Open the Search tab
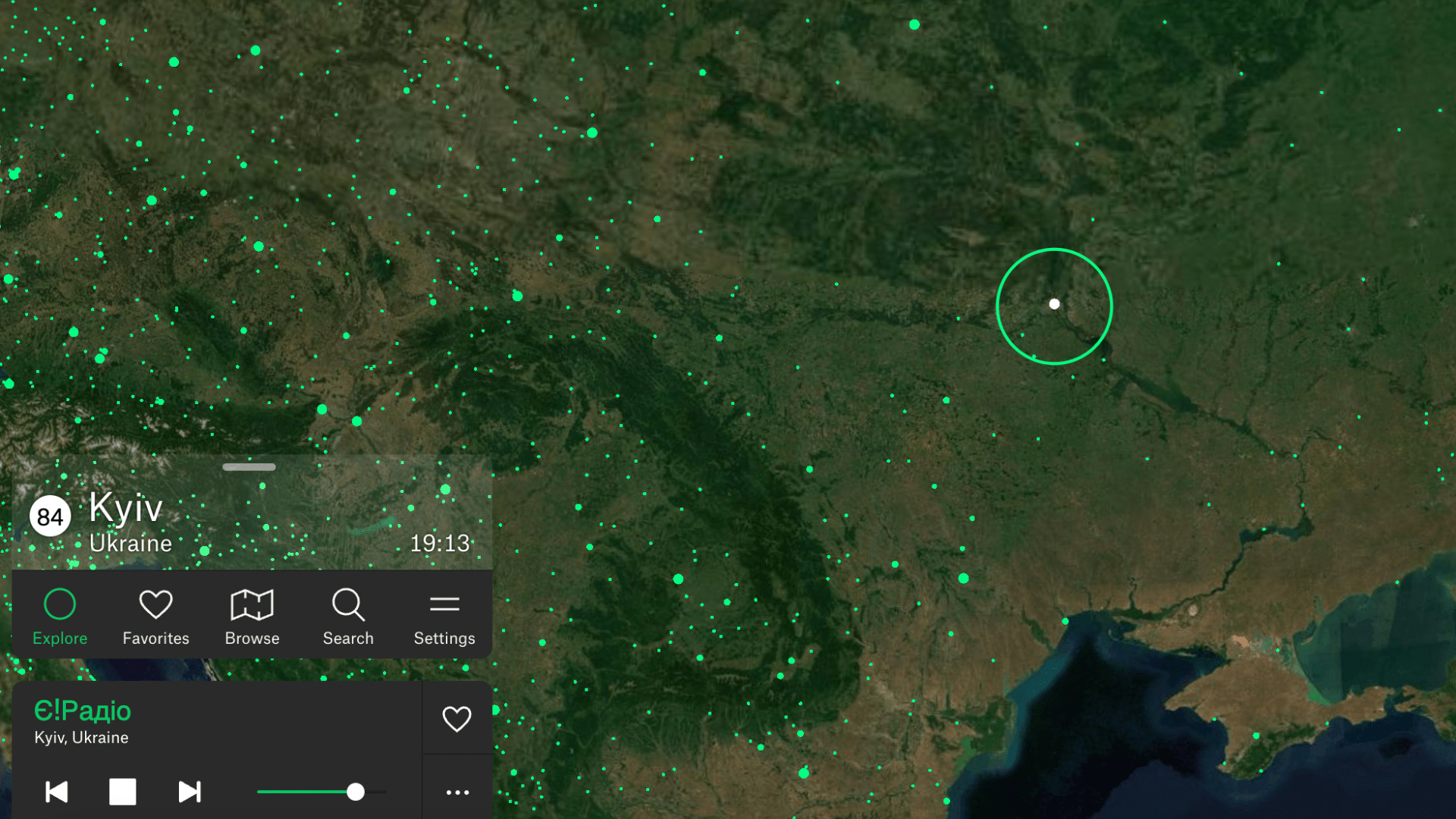The image size is (1456, 819). pos(348,617)
